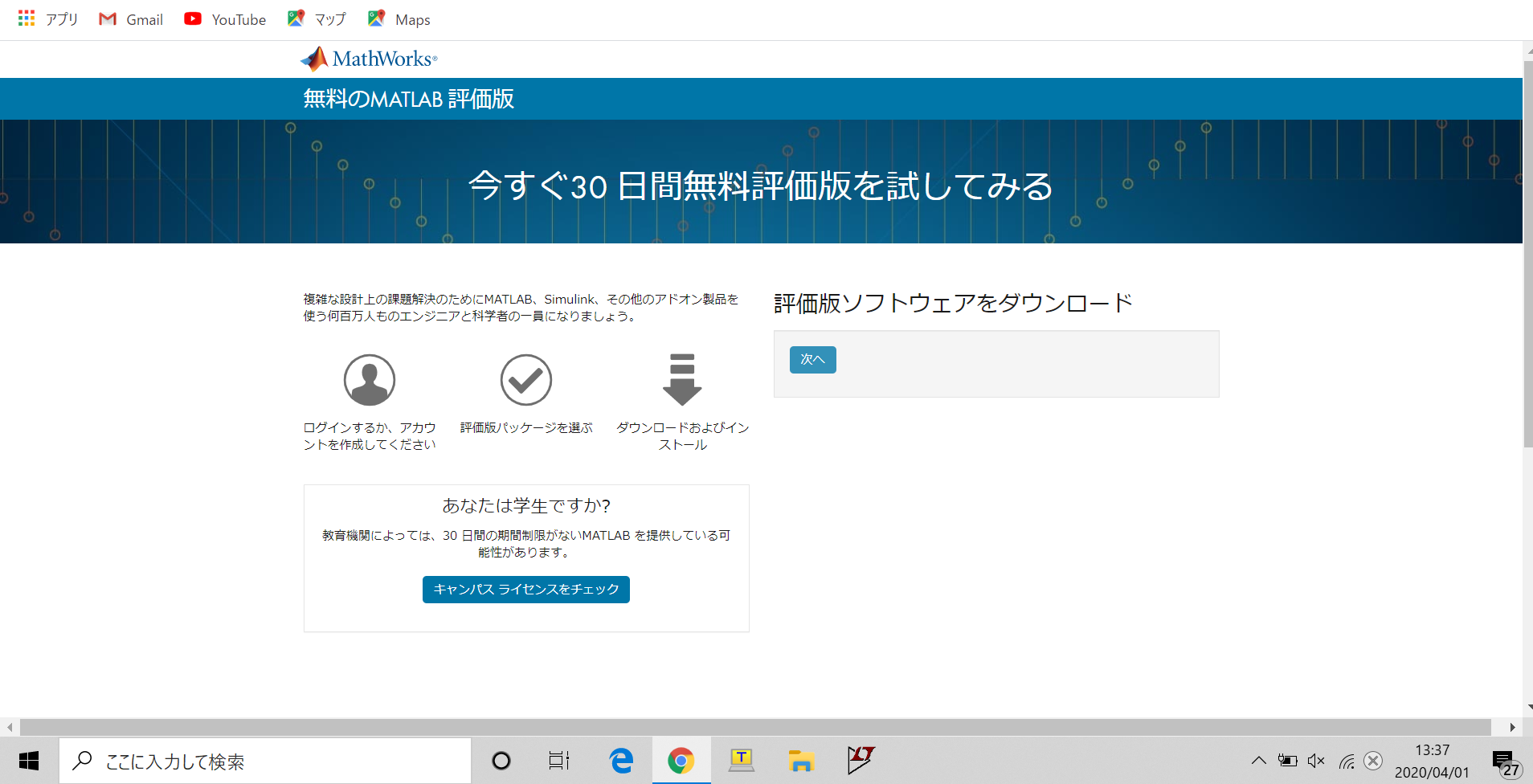Open the red pen app on taskbar

click(861, 761)
